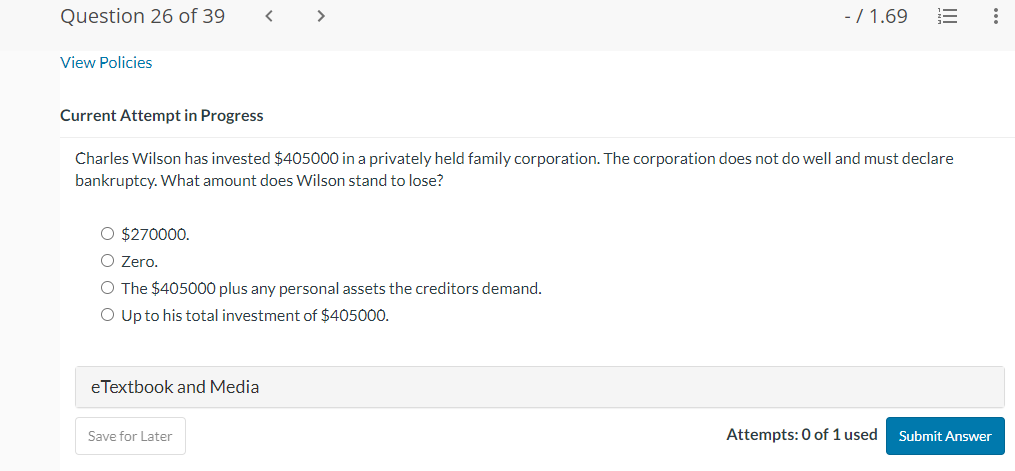
Task: Click the Save for Later button
Action: (x=130, y=436)
